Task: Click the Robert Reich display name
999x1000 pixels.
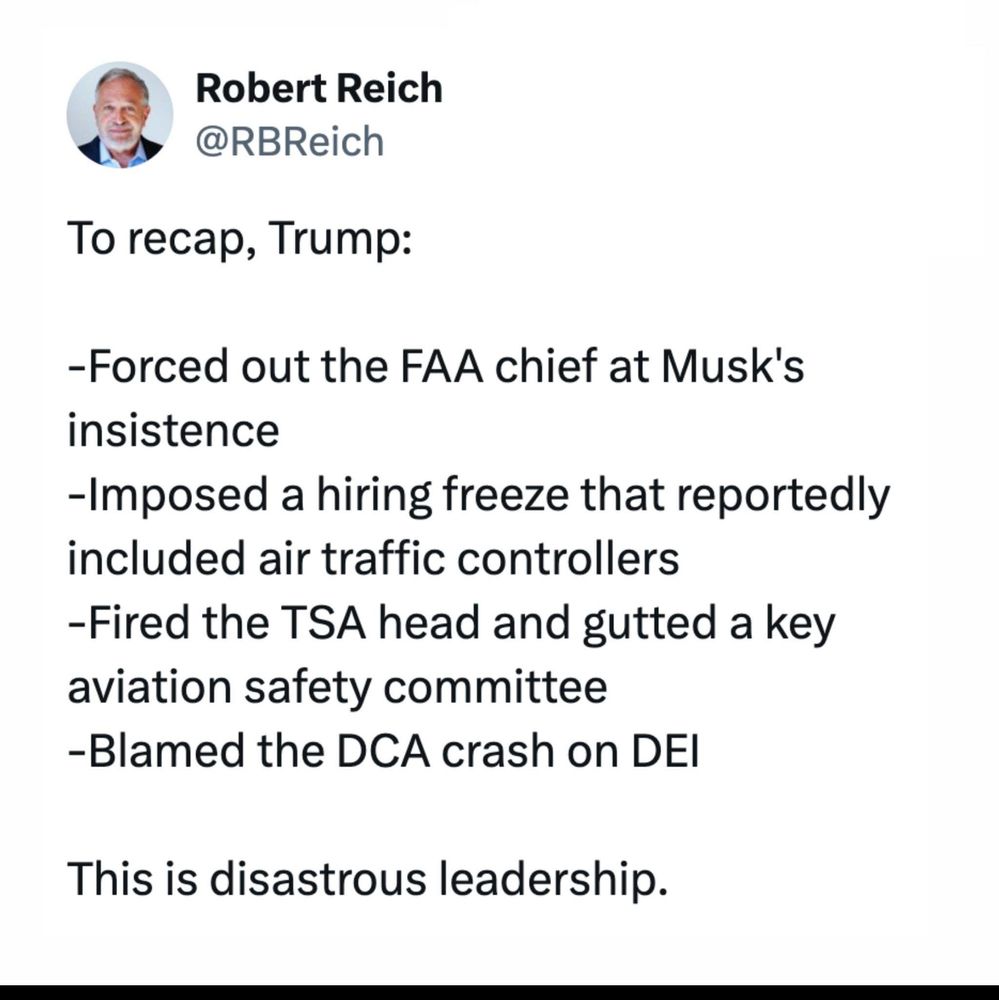Action: 318,88
